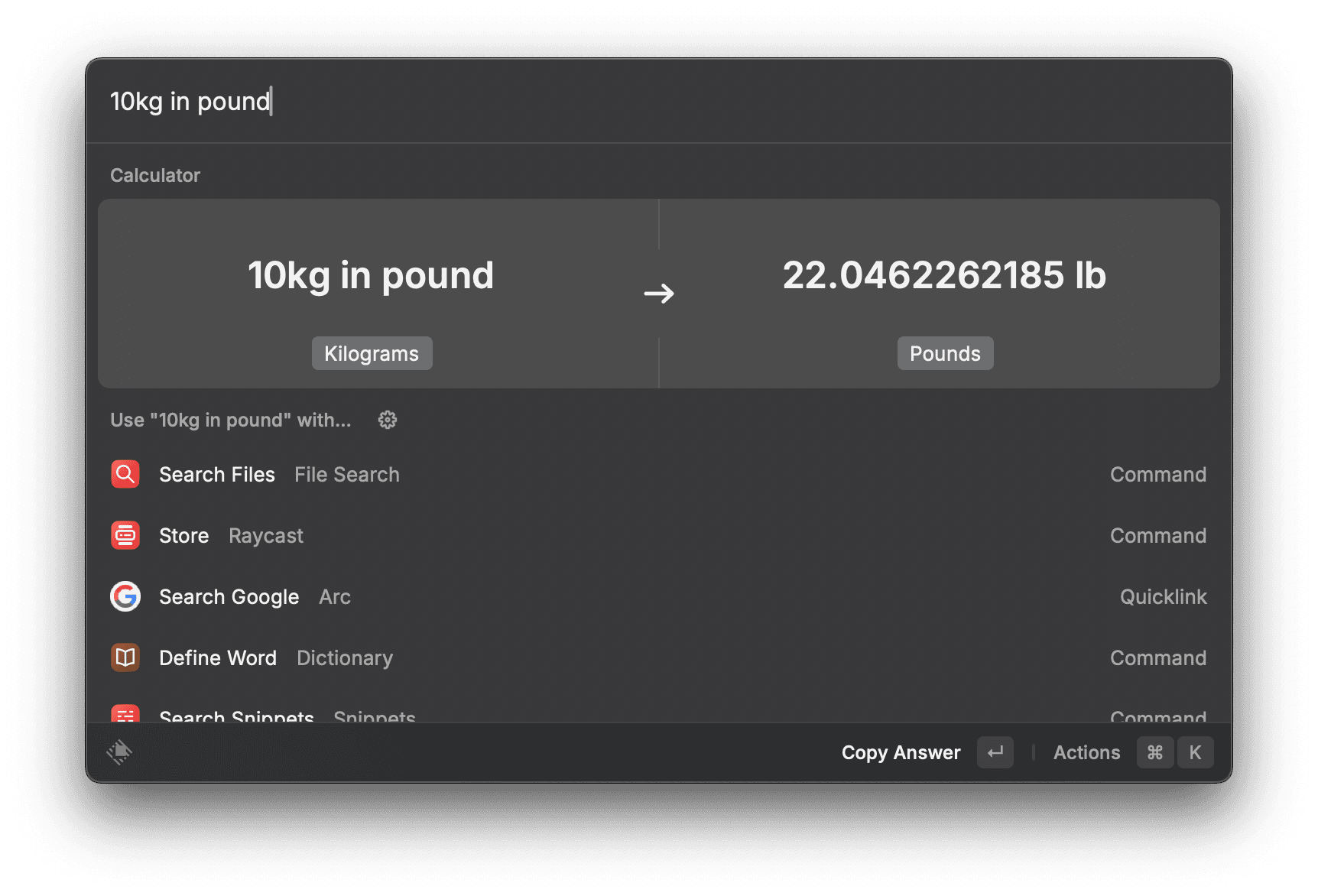Screen dimensions: 1318x896
Task: Click the ⌘K shortcut badge
Action: [1175, 752]
